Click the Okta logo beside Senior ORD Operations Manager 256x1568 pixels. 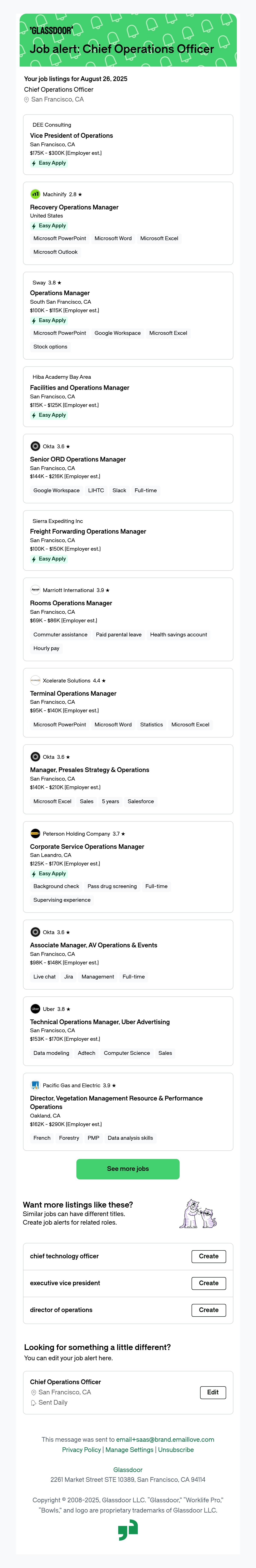(35, 446)
